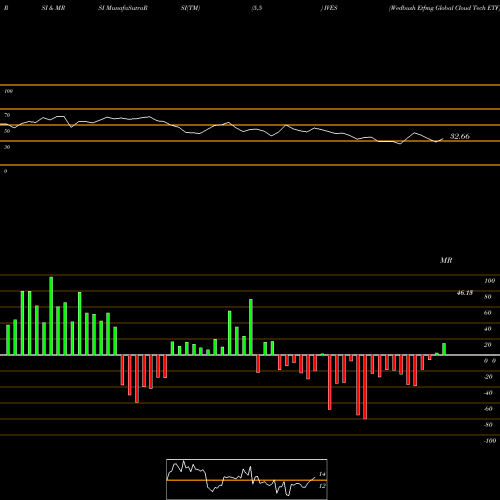This screenshot has width=500, height=500.
Task: Click the 60 label on MR axis
Action: 488,313
